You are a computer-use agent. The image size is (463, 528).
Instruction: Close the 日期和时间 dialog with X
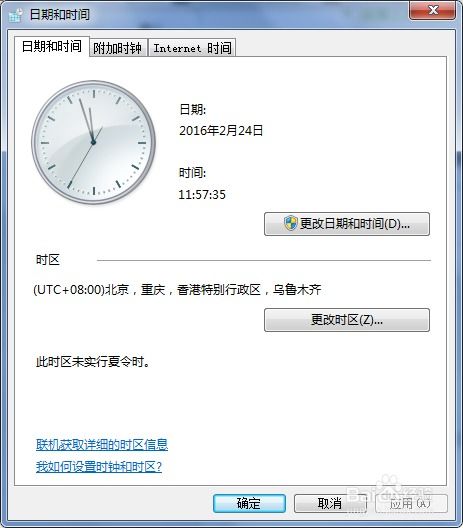click(433, 10)
